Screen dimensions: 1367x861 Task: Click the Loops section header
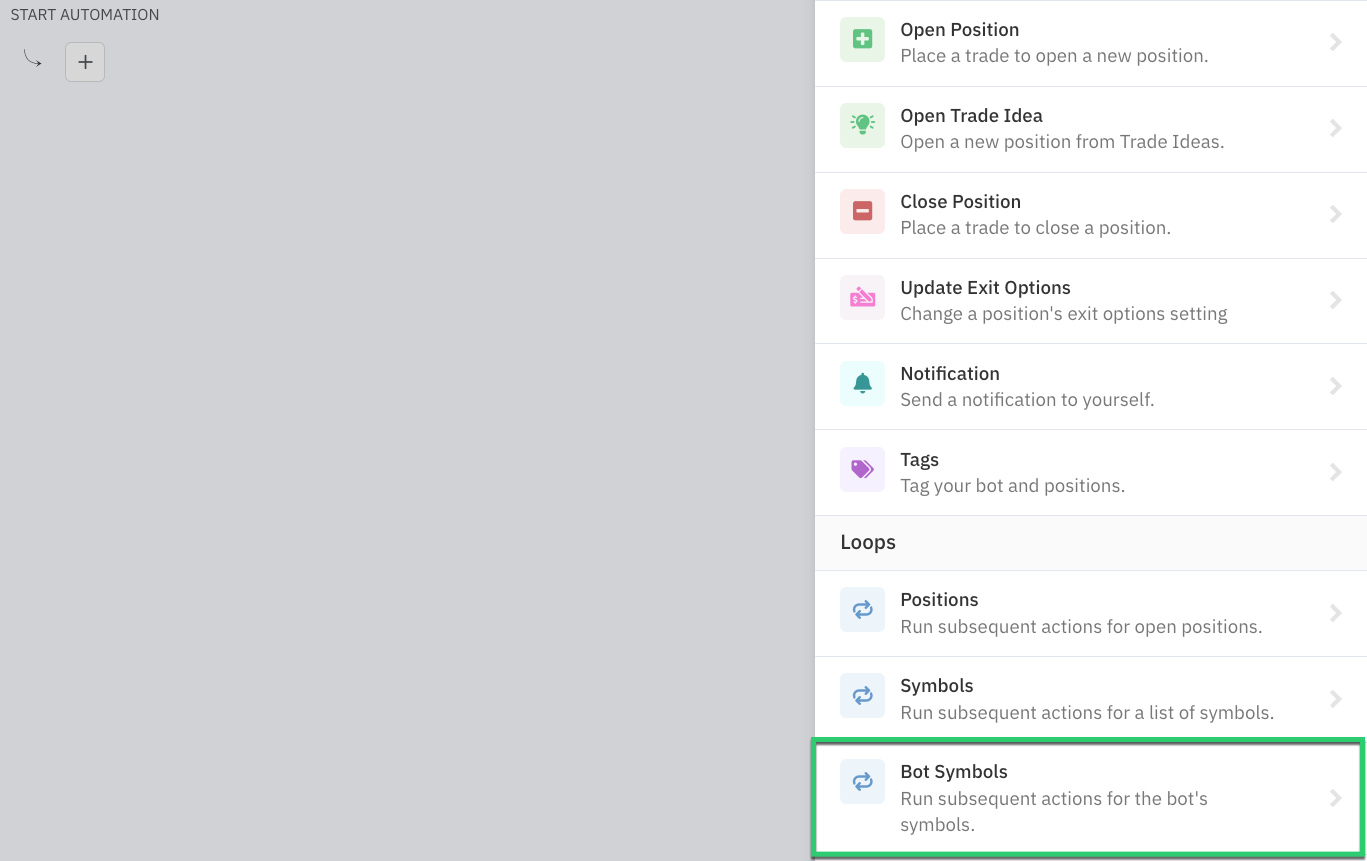point(867,542)
